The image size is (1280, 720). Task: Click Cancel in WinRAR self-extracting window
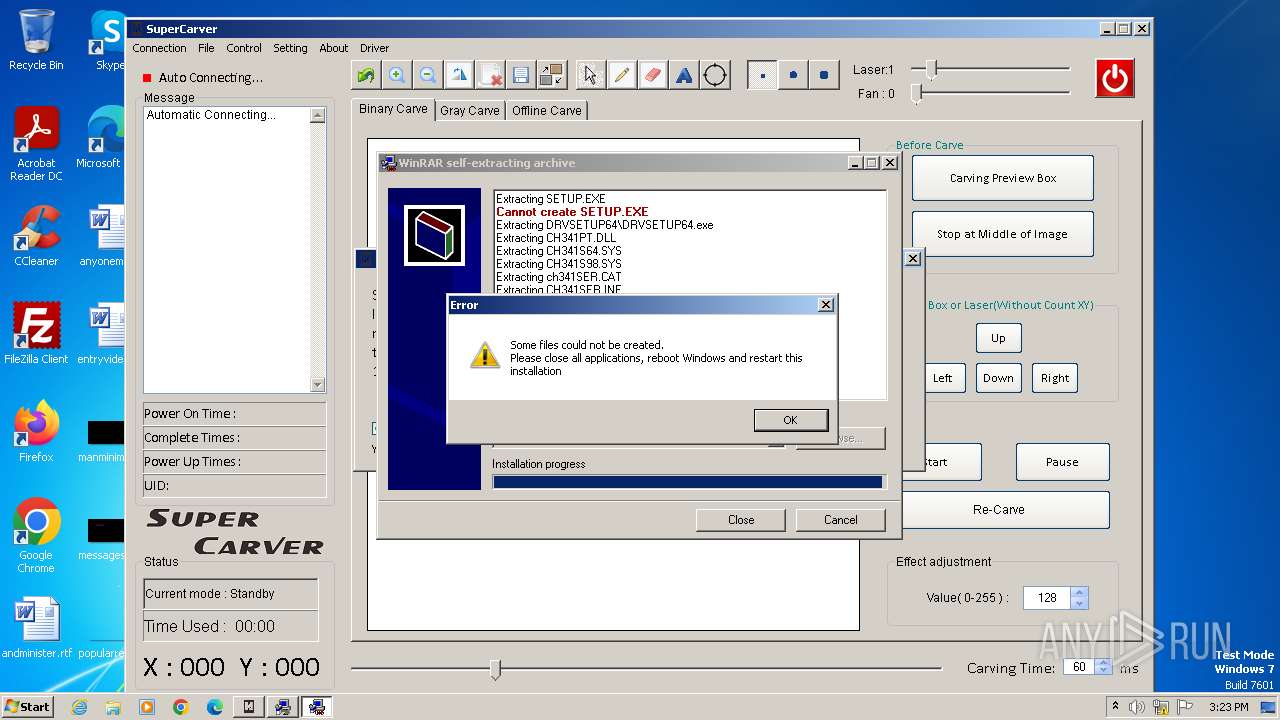tap(841, 519)
